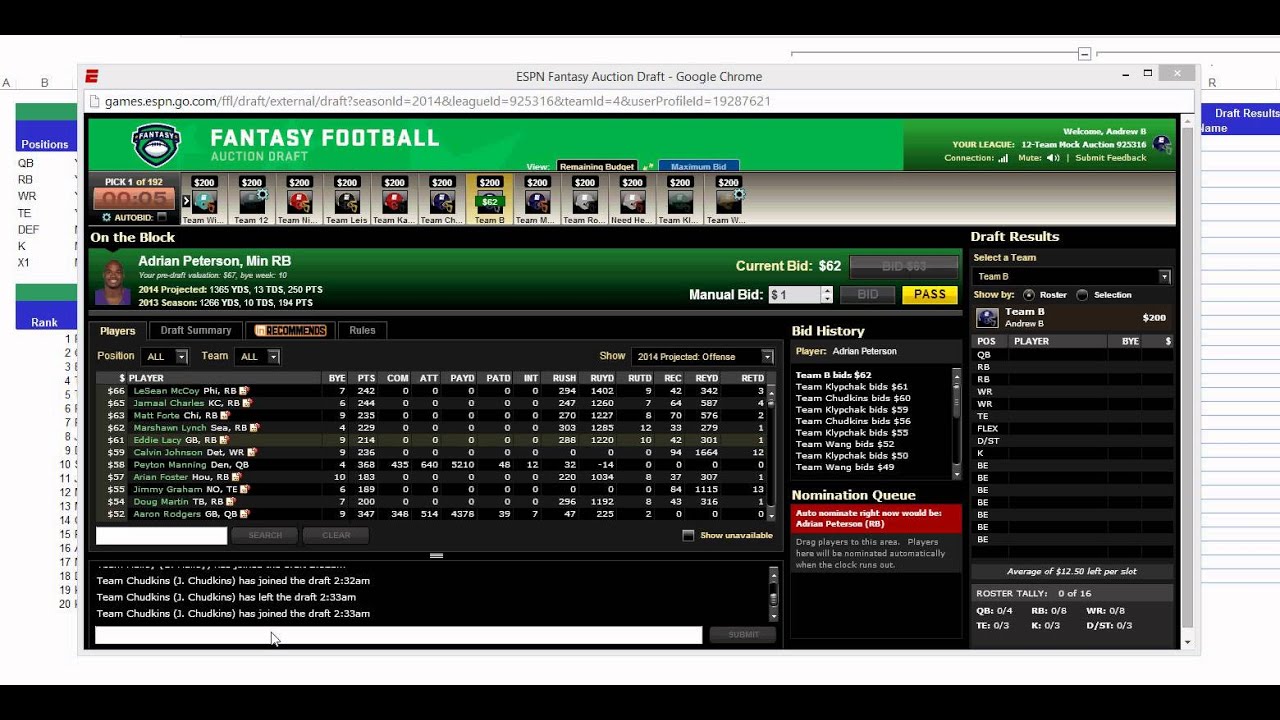Select the Selection radio button
Image resolution: width=1280 pixels, height=720 pixels.
coord(1082,295)
